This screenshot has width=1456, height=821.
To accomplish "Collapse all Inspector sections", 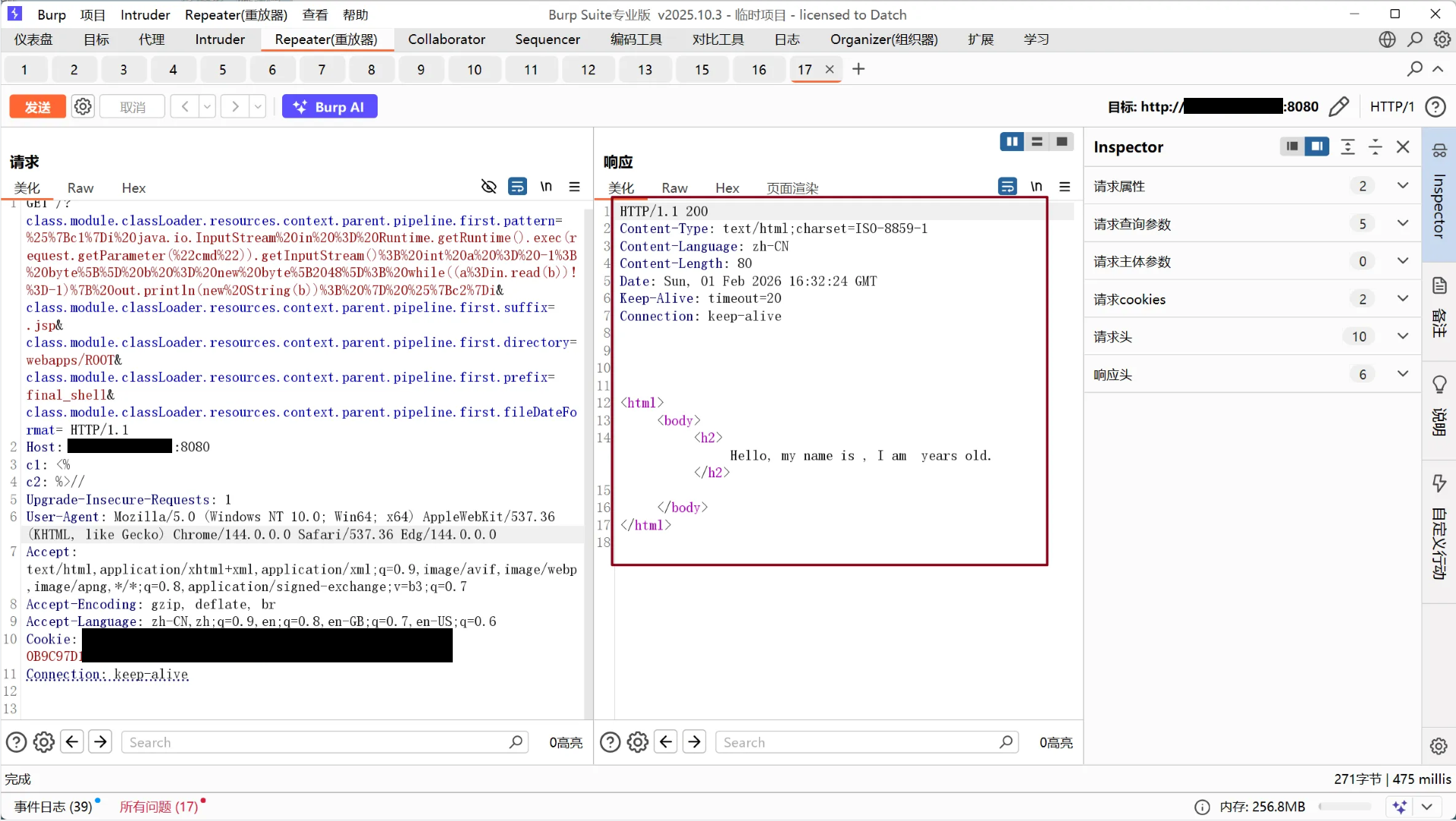I will click(1375, 146).
